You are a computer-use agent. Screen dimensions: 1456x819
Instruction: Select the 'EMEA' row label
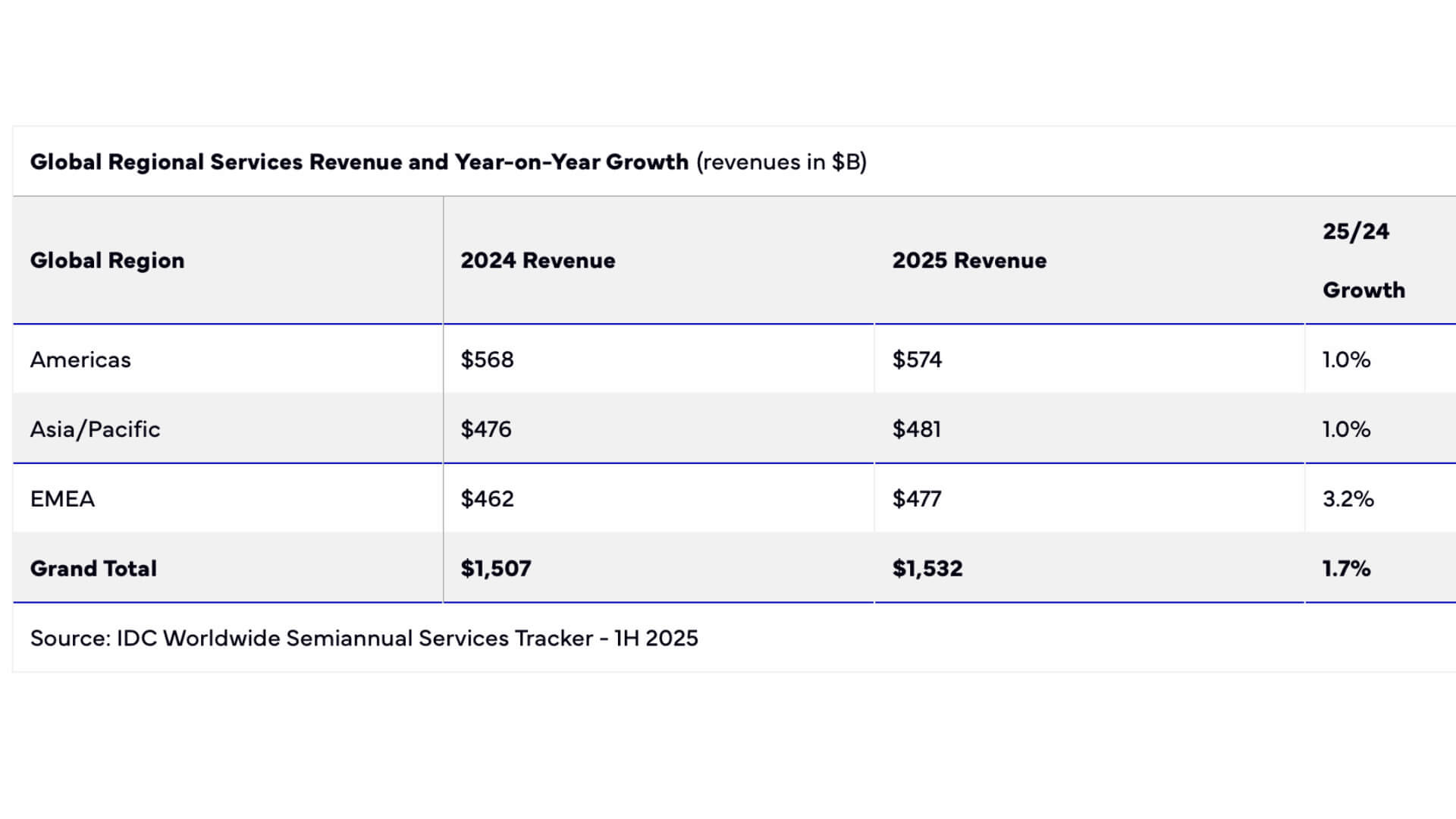[62, 499]
